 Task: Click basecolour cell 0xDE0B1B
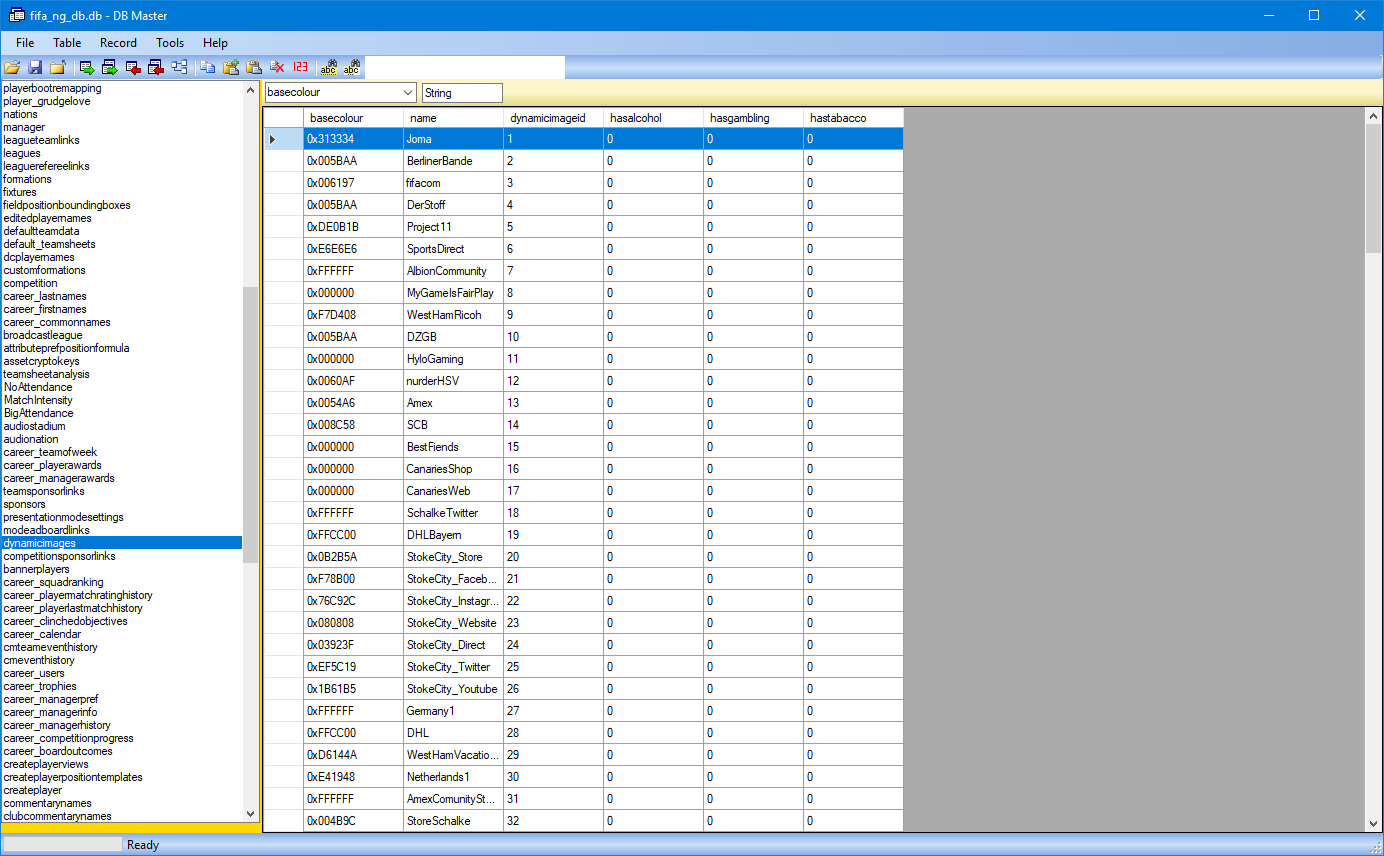click(353, 227)
